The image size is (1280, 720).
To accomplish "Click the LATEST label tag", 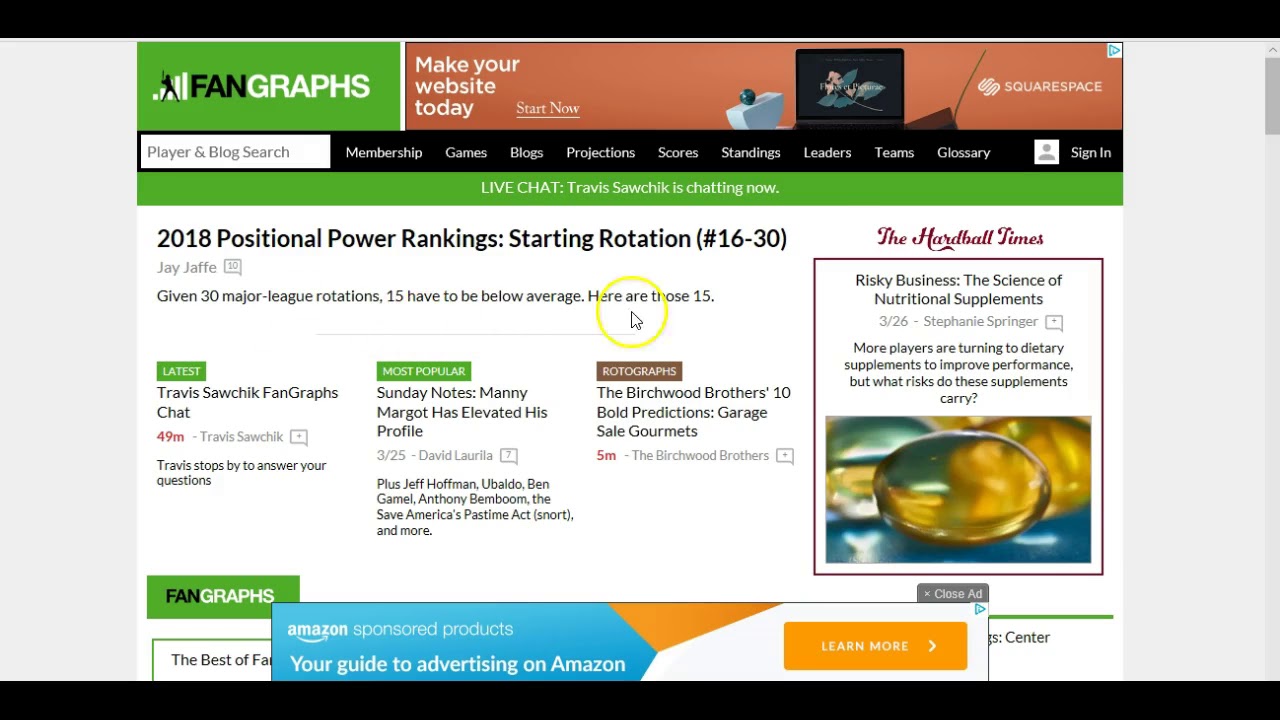I will 181,371.
